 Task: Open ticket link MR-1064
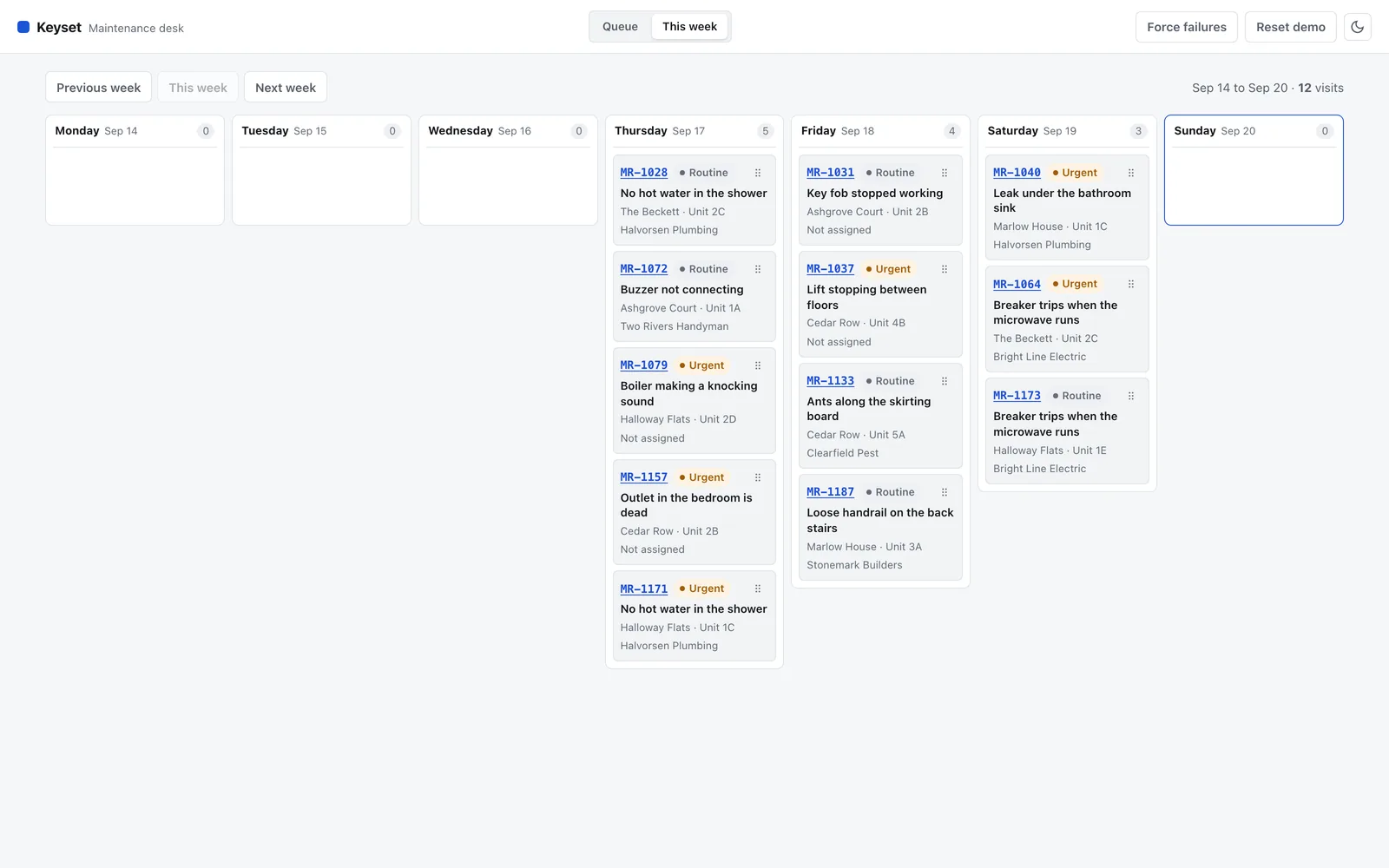[x=1017, y=284]
